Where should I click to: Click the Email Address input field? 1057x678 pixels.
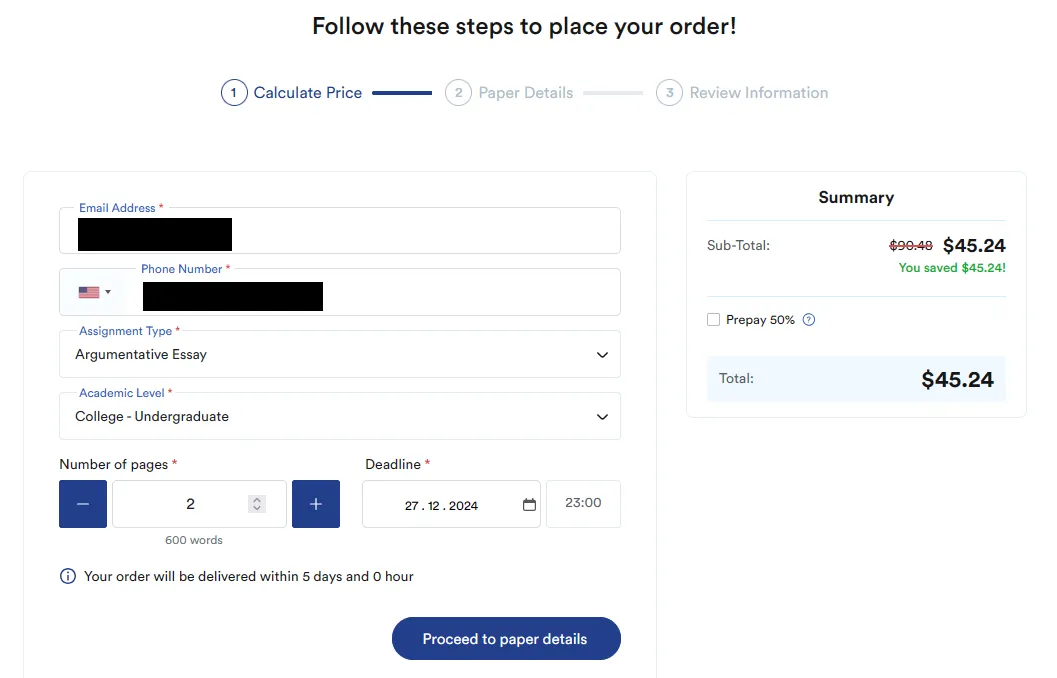tap(340, 230)
